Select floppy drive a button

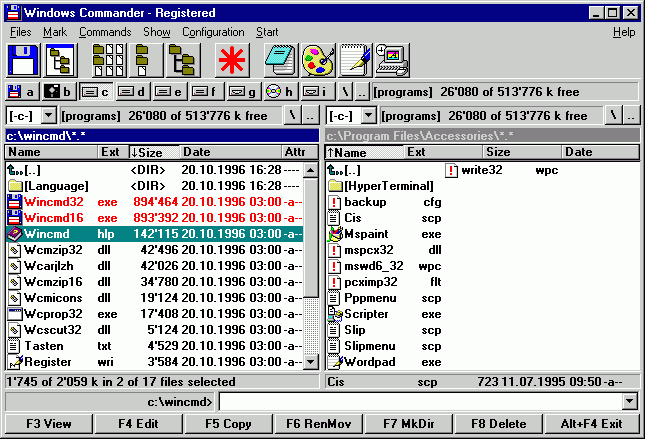[x=23, y=92]
